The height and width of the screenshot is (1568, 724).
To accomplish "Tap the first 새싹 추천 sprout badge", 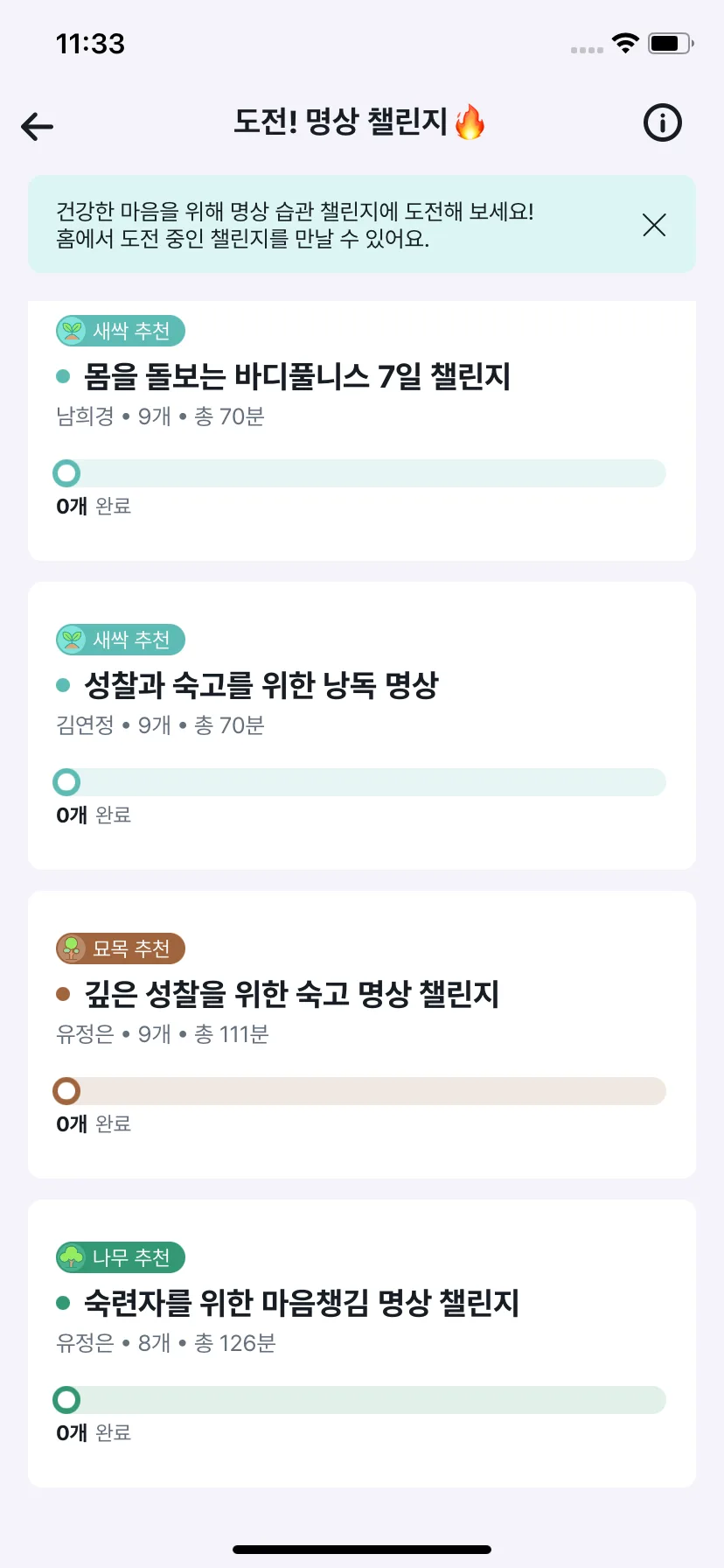I will coord(121,331).
